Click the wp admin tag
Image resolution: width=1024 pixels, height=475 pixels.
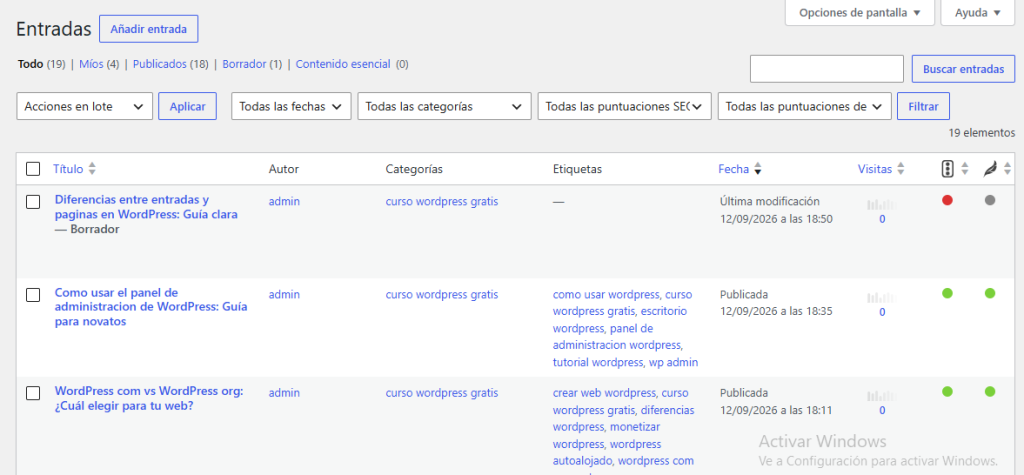(673, 362)
